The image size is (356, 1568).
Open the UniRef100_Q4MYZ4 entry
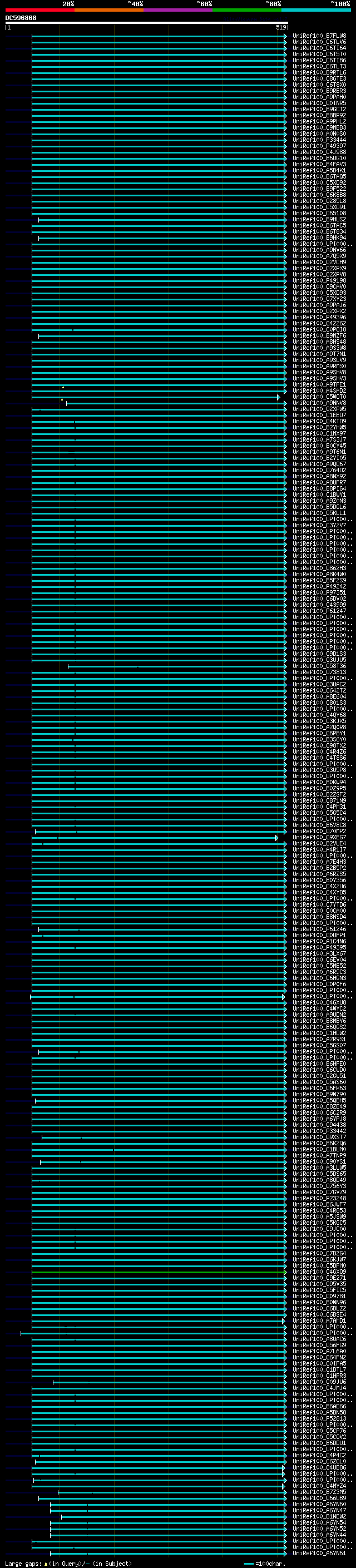tap(319, 1486)
